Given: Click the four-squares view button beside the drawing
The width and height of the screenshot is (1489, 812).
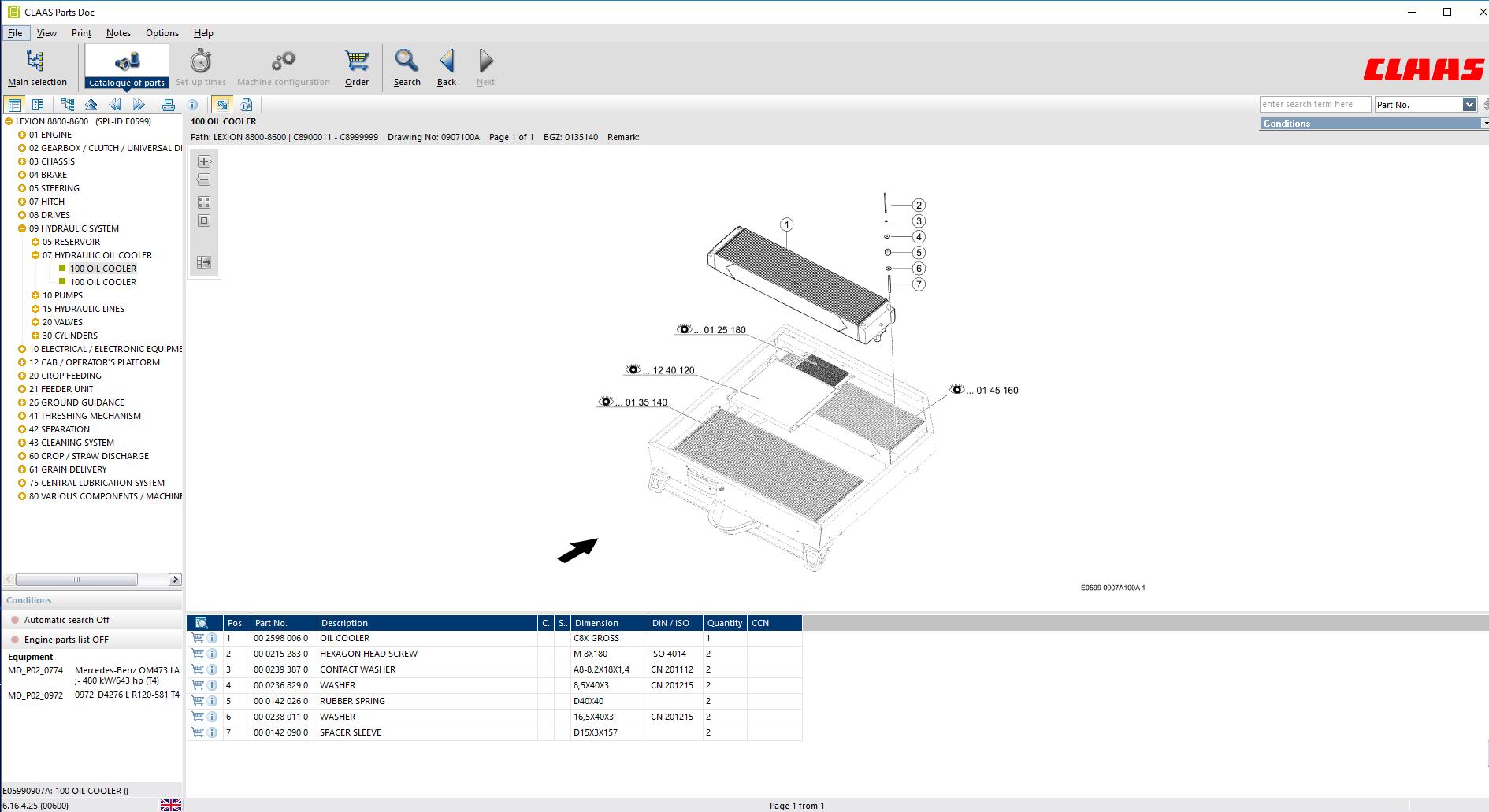Looking at the screenshot, I should click(204, 202).
